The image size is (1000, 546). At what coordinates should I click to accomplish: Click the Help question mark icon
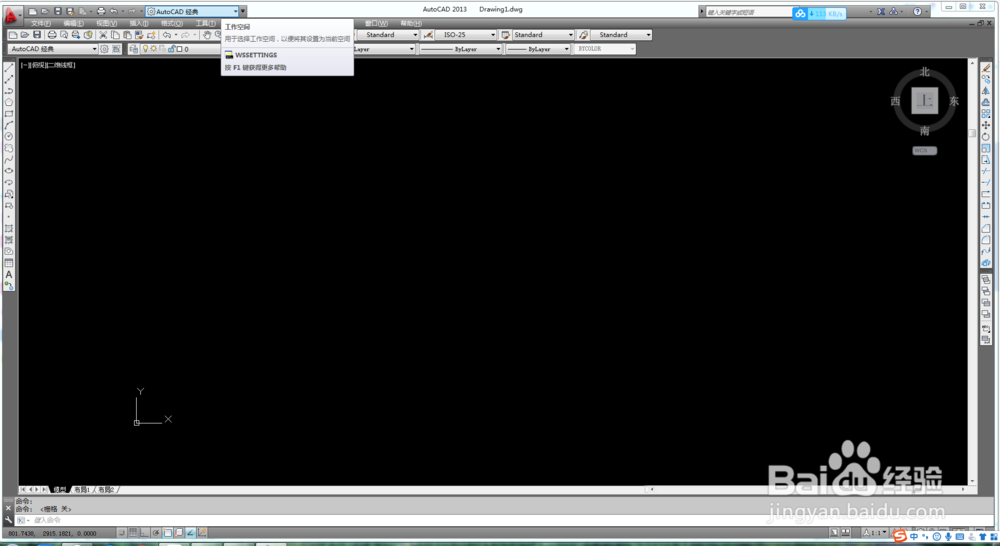point(917,11)
